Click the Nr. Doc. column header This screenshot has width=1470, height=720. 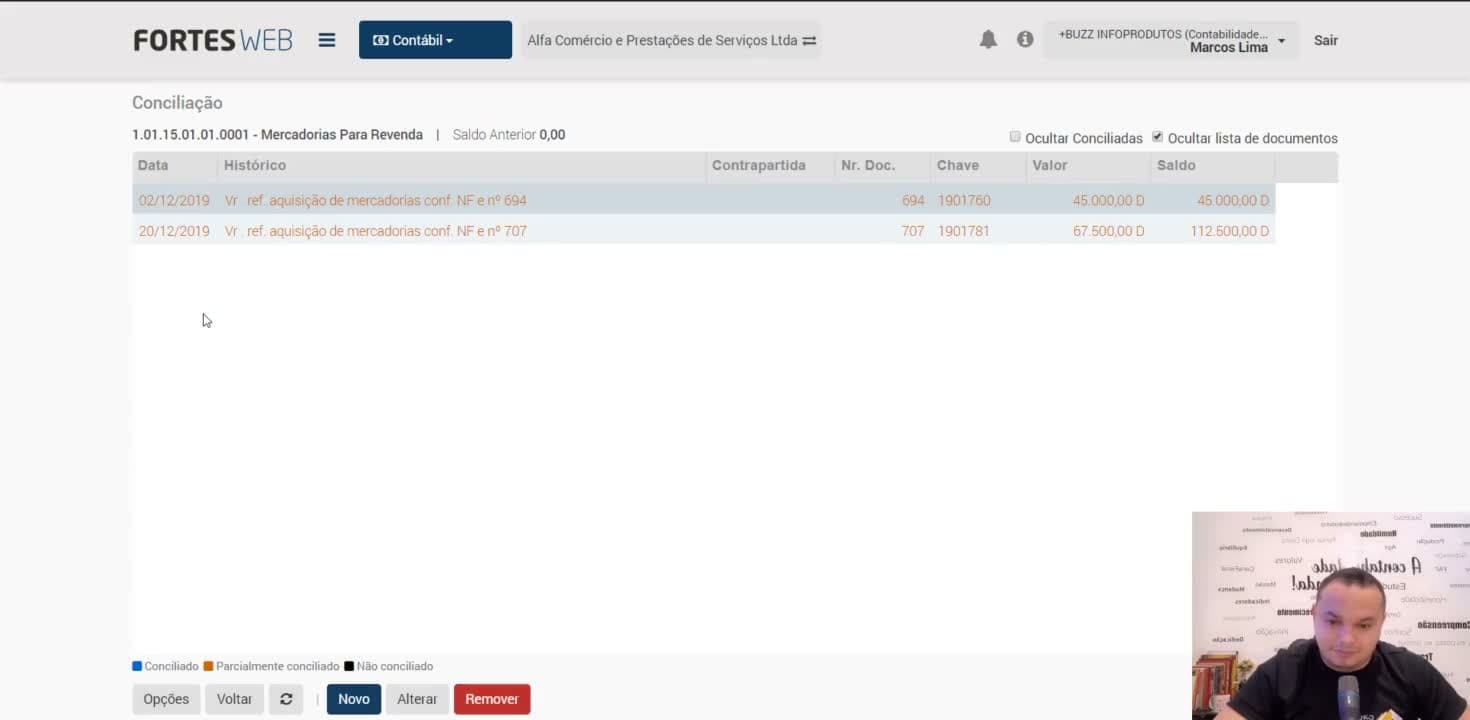pos(882,166)
